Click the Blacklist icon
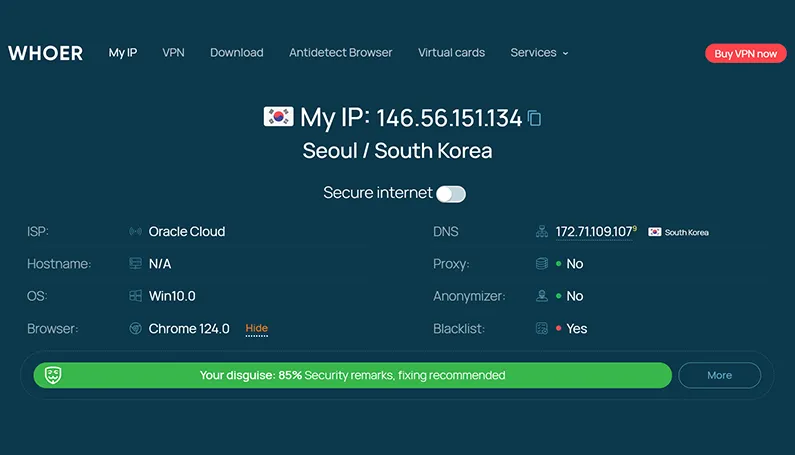 pos(542,328)
